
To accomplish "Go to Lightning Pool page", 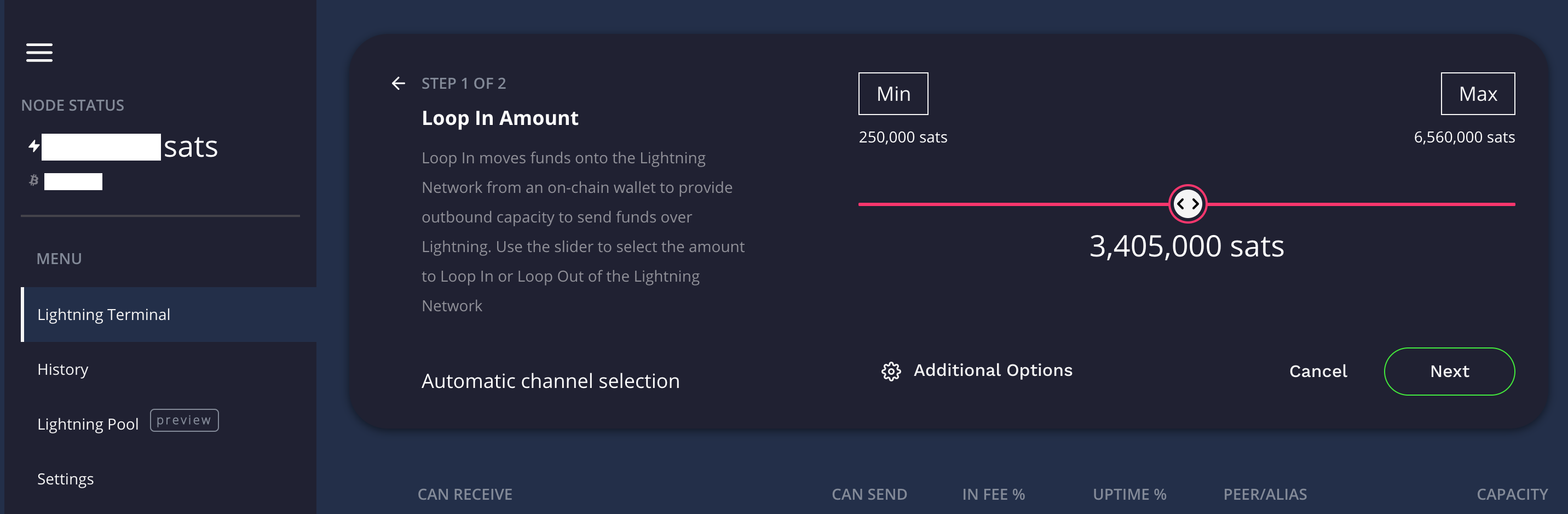I will pos(88,424).
